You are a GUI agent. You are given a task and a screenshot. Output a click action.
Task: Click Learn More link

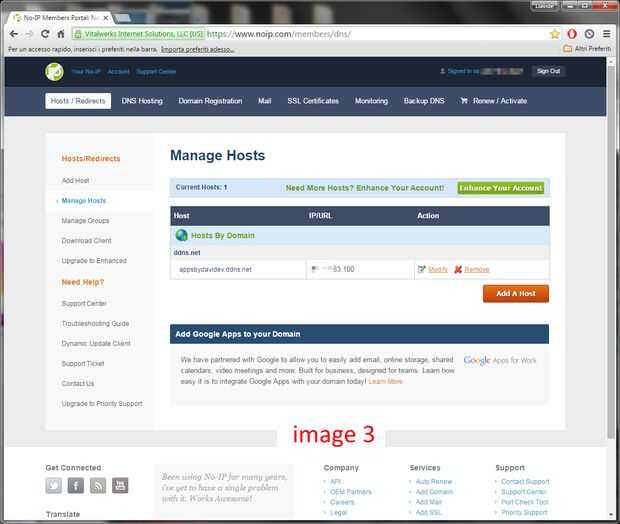coord(386,381)
